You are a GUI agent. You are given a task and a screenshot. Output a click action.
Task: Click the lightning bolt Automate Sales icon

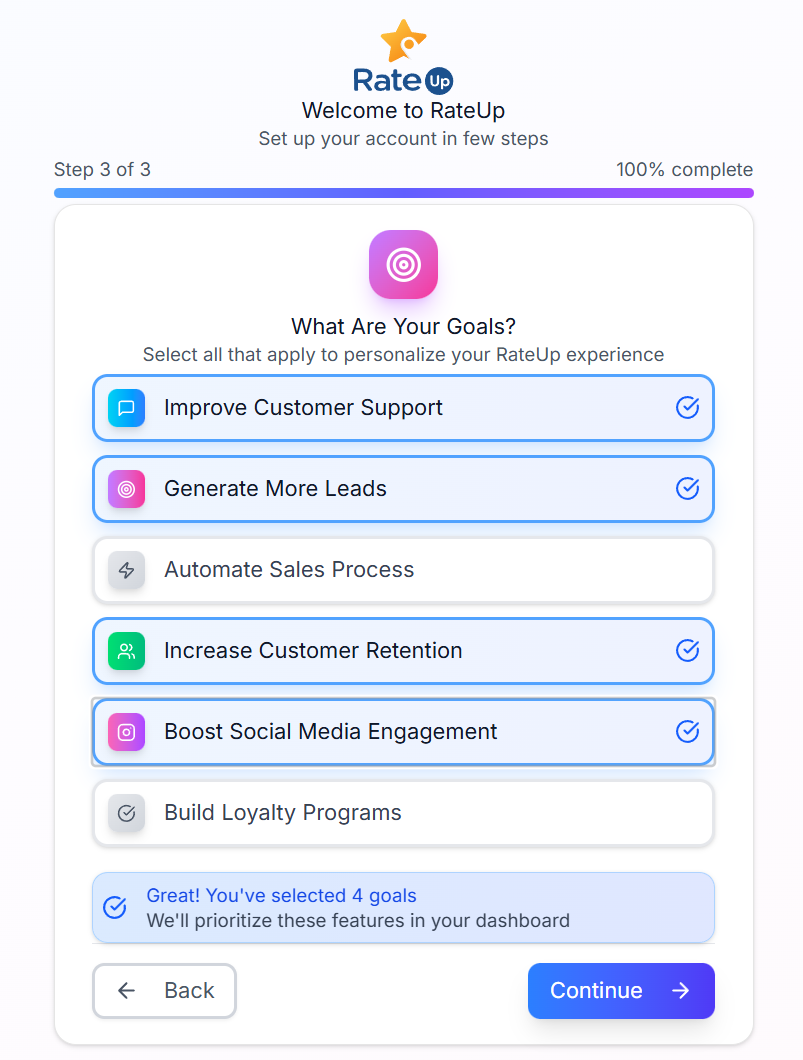coord(127,570)
